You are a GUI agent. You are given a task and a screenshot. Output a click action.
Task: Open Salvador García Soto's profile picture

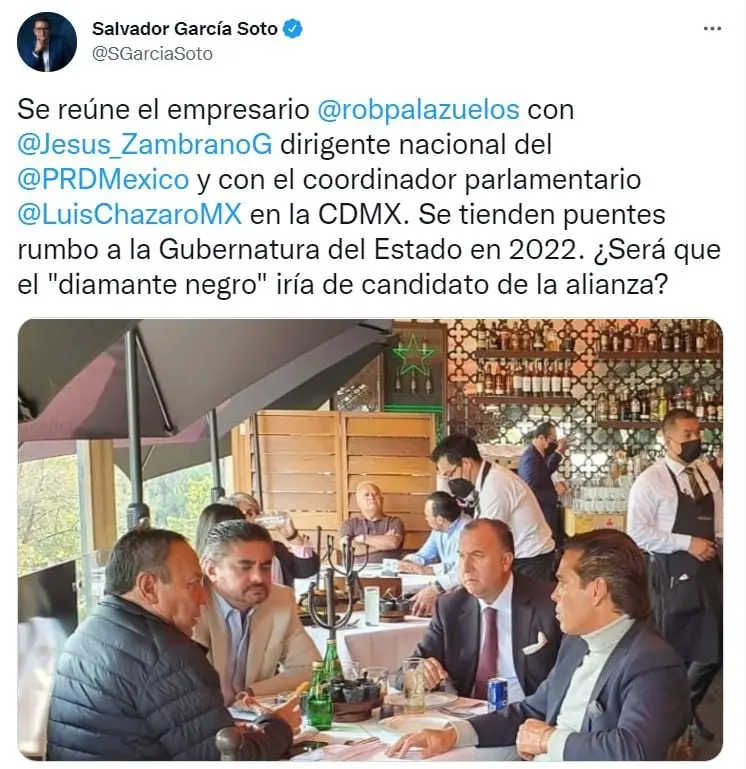[47, 42]
